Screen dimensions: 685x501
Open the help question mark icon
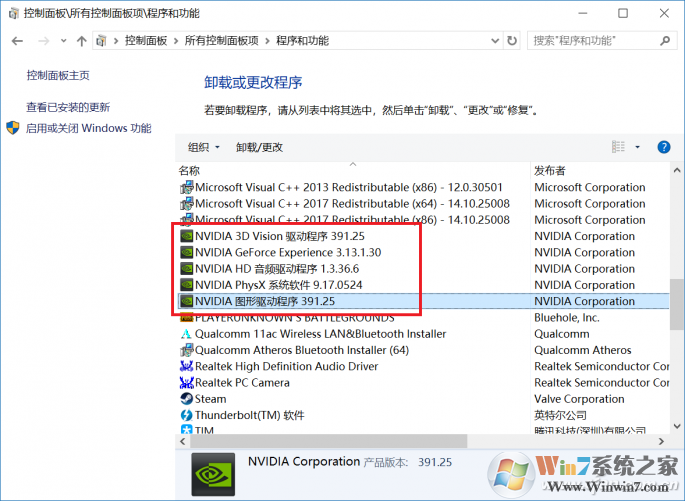coord(663,147)
